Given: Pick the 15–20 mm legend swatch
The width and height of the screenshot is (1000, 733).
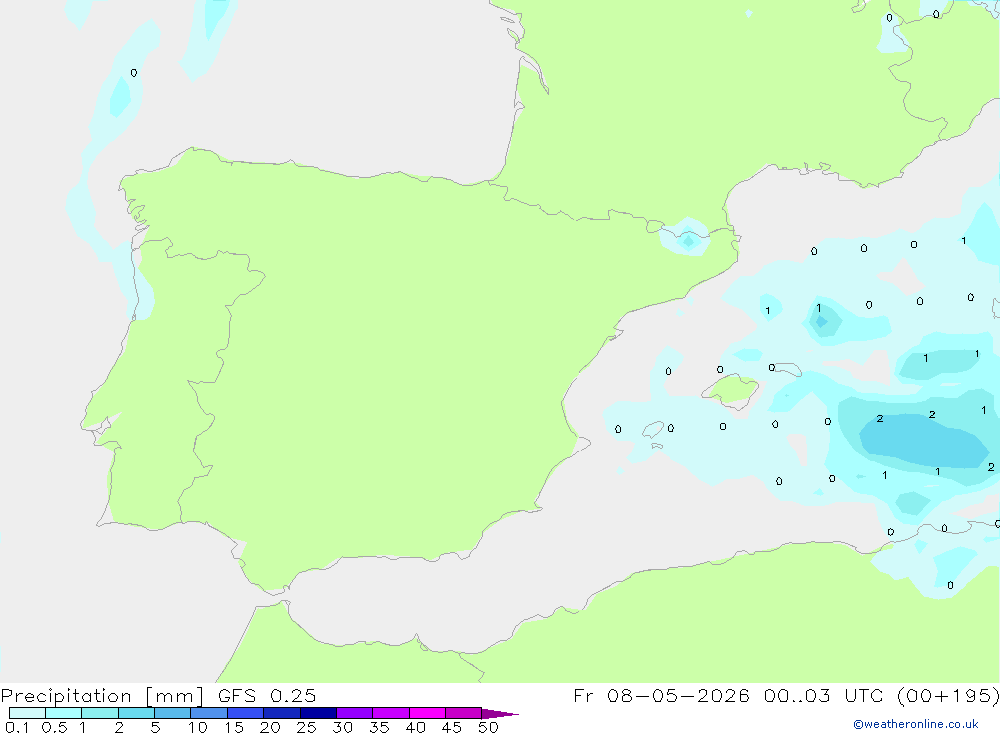Looking at the screenshot, I should click(x=246, y=713).
